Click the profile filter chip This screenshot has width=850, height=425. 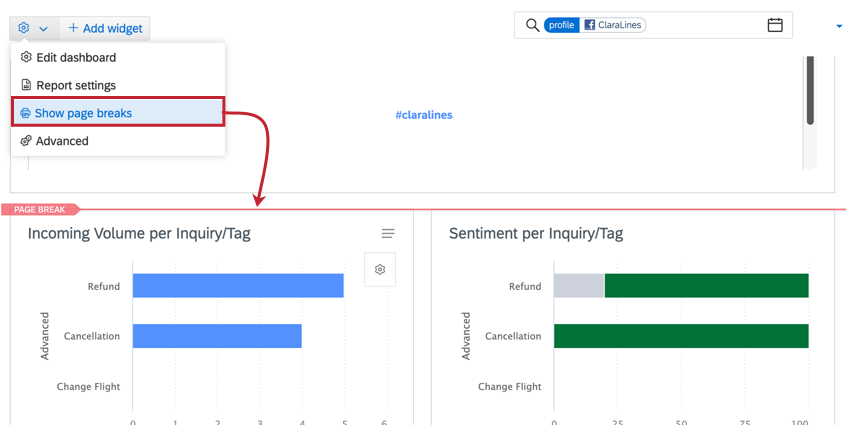[x=561, y=25]
